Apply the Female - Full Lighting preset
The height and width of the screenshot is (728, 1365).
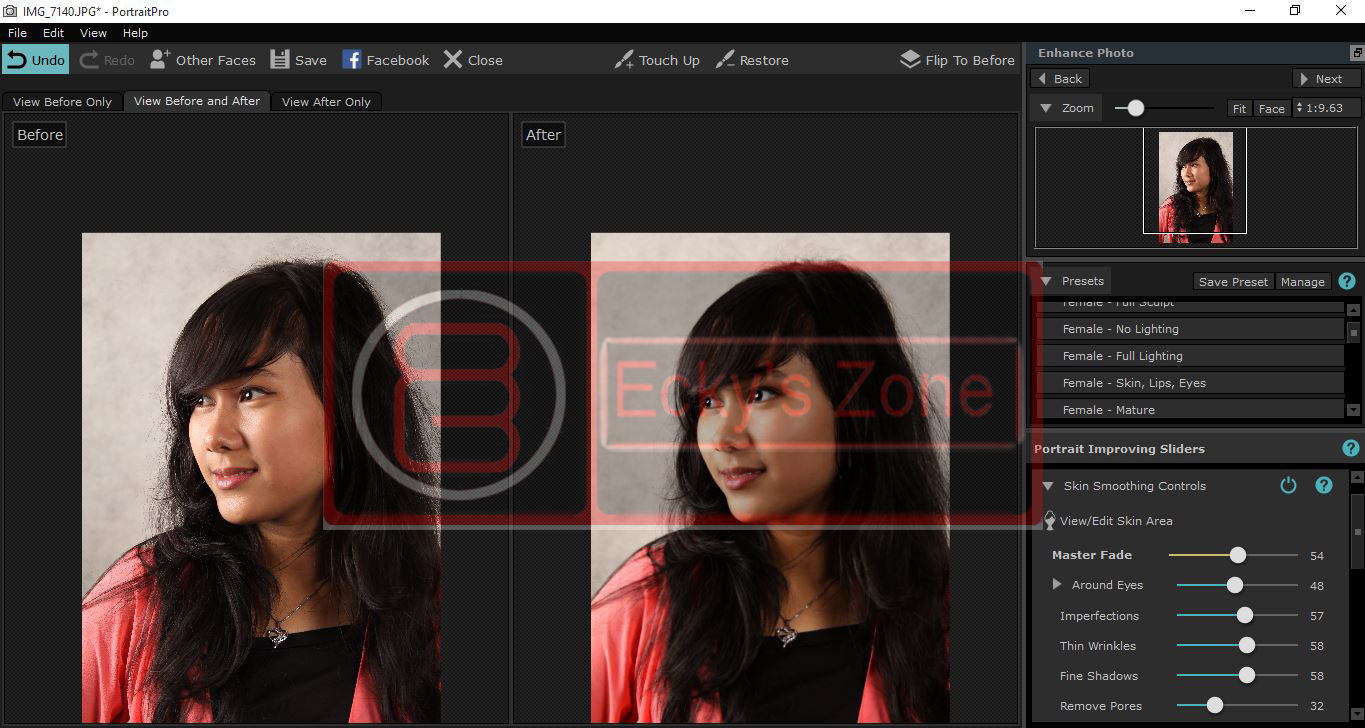point(1190,356)
